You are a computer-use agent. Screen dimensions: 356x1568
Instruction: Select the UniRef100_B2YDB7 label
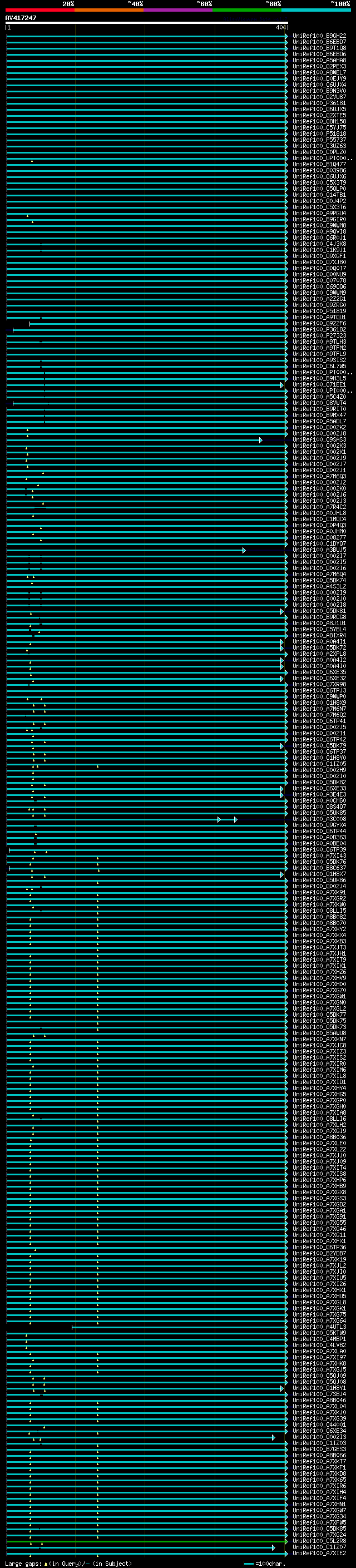point(319,1254)
